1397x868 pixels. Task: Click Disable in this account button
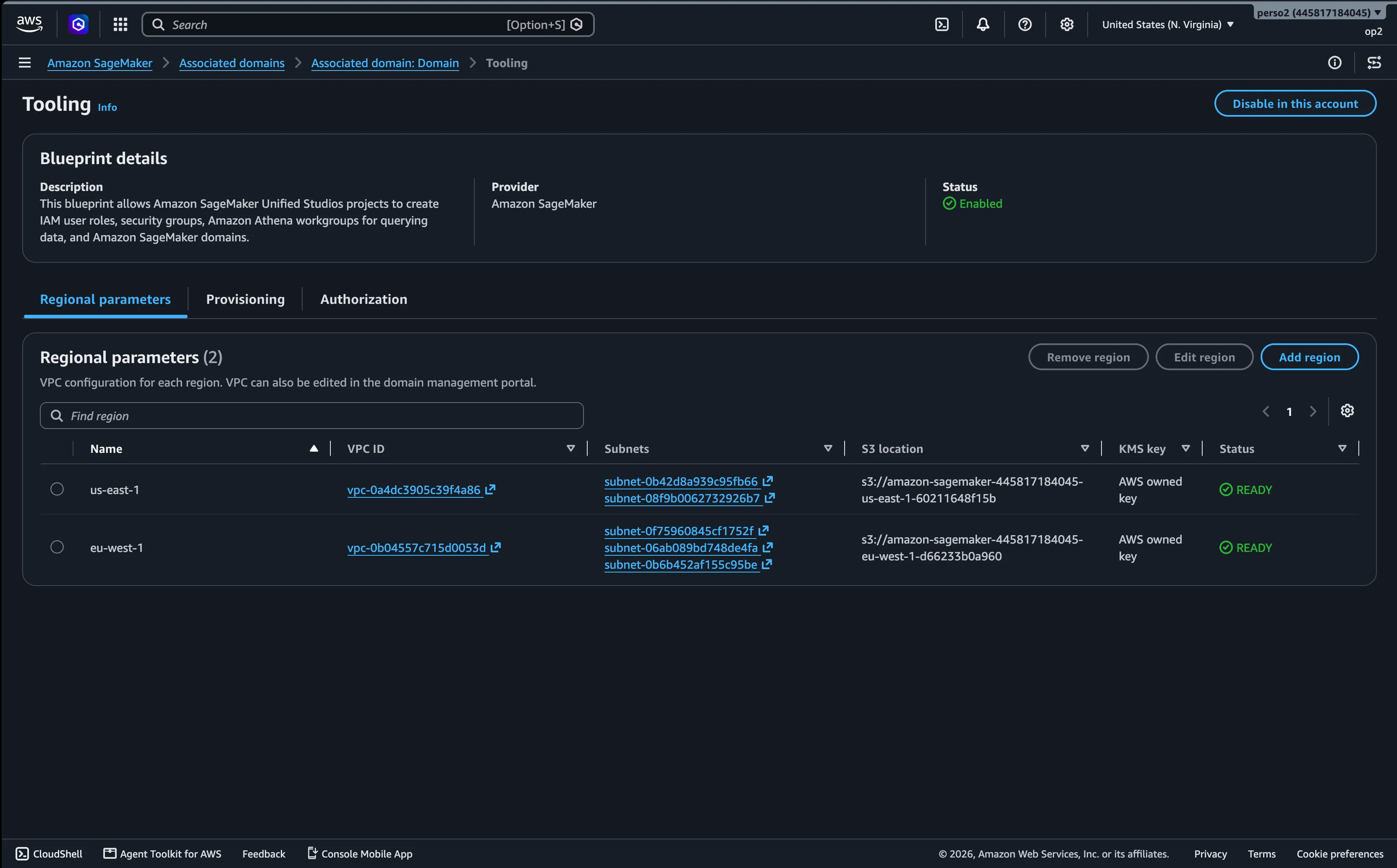1295,103
